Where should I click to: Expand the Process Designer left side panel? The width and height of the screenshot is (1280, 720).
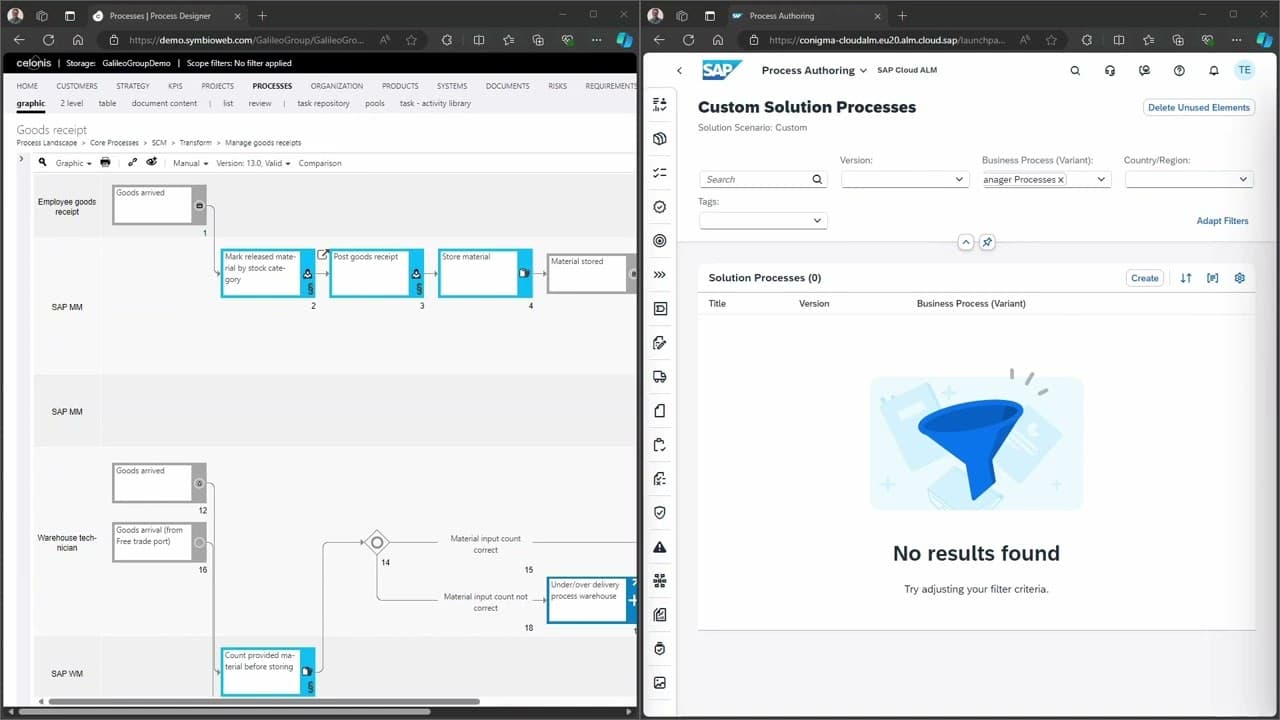pyautogui.click(x=22, y=158)
